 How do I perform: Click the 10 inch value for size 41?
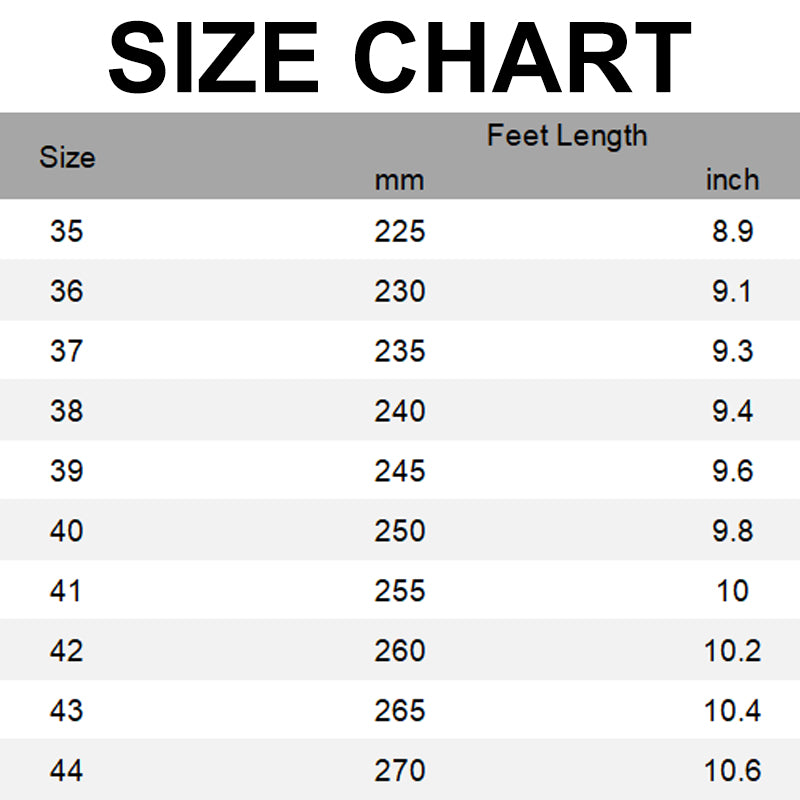(x=732, y=591)
